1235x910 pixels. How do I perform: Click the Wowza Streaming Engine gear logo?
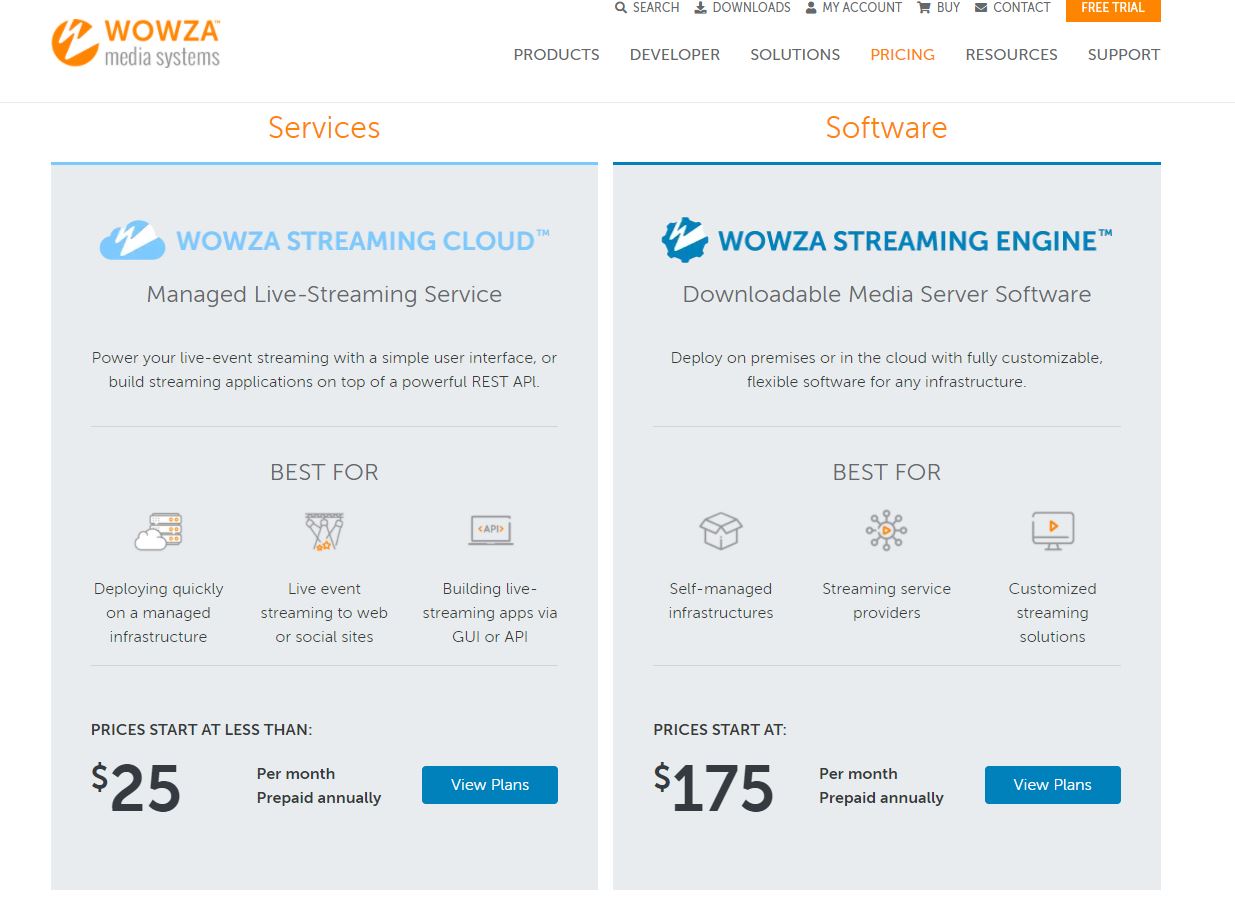(685, 240)
